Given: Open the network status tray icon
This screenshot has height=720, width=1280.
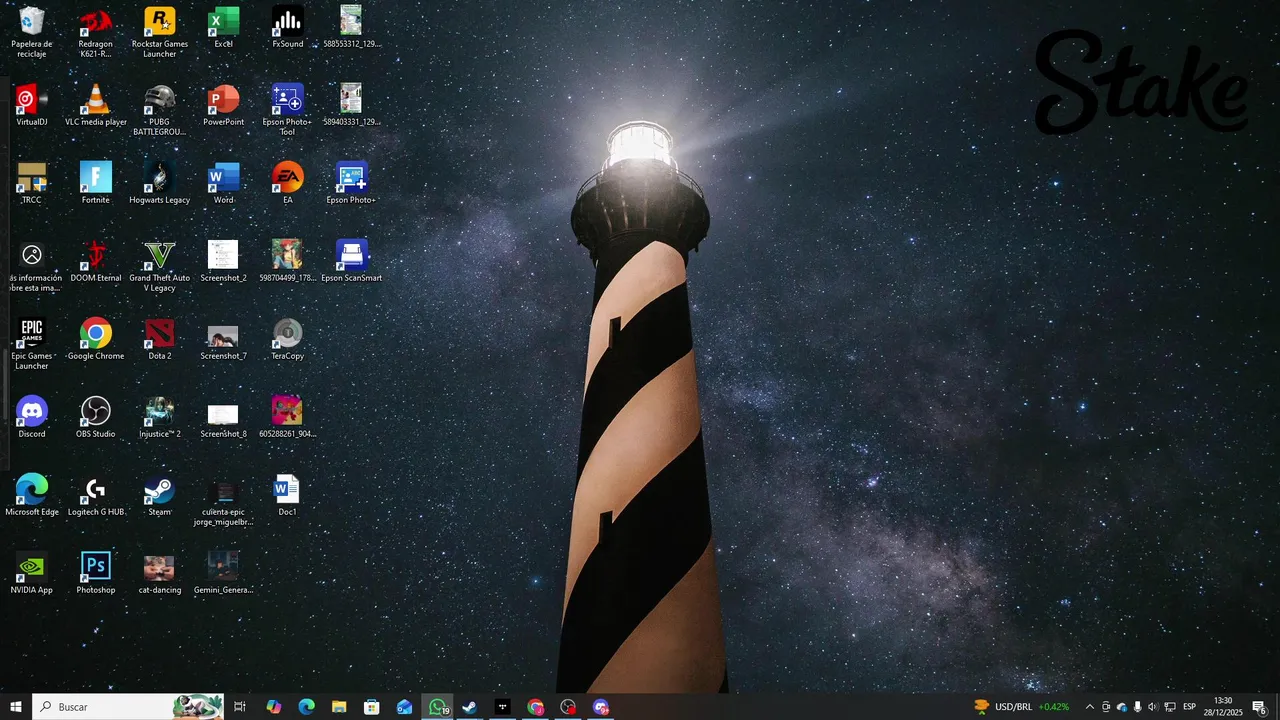Looking at the screenshot, I should (1170, 707).
